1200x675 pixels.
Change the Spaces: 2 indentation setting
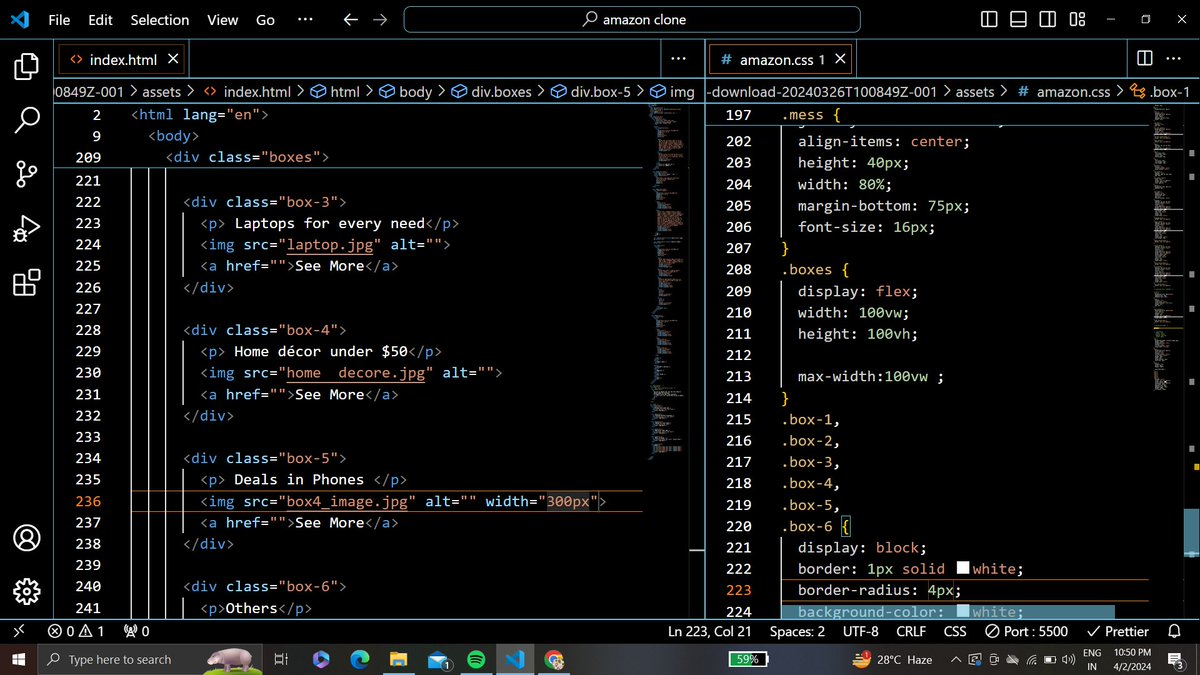point(797,631)
